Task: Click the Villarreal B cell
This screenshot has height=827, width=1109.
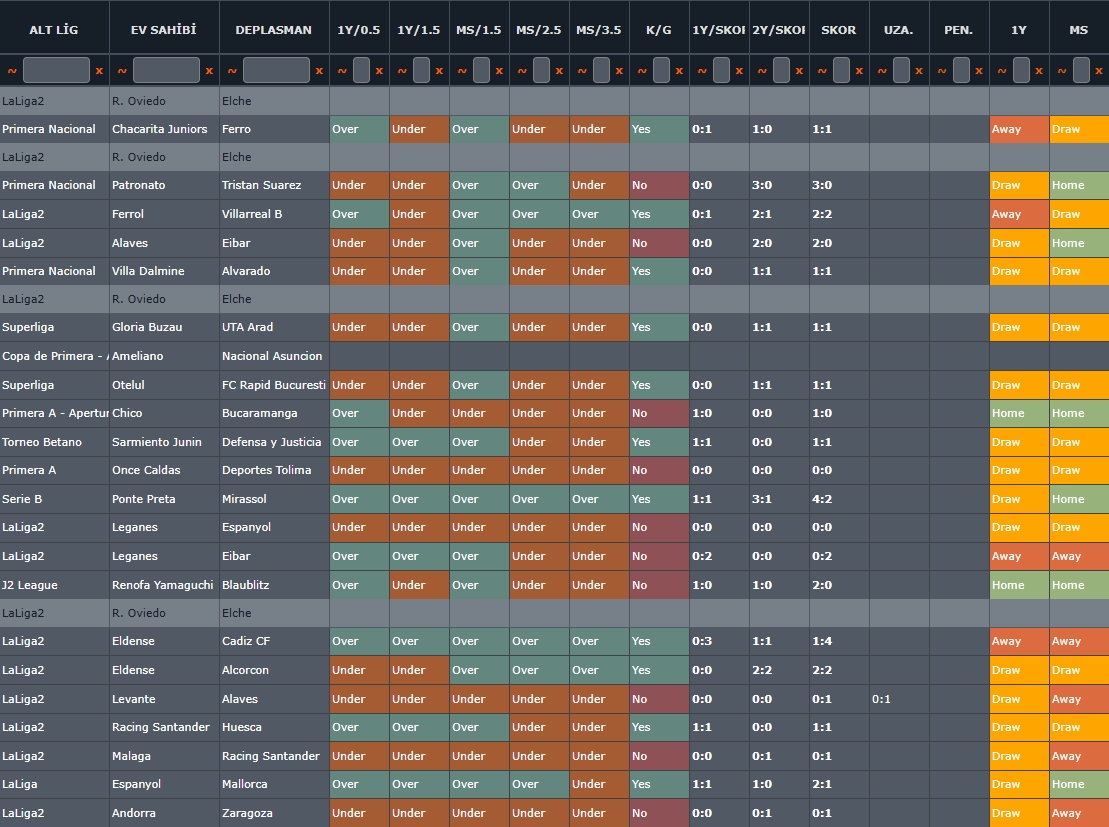Action: coord(274,214)
